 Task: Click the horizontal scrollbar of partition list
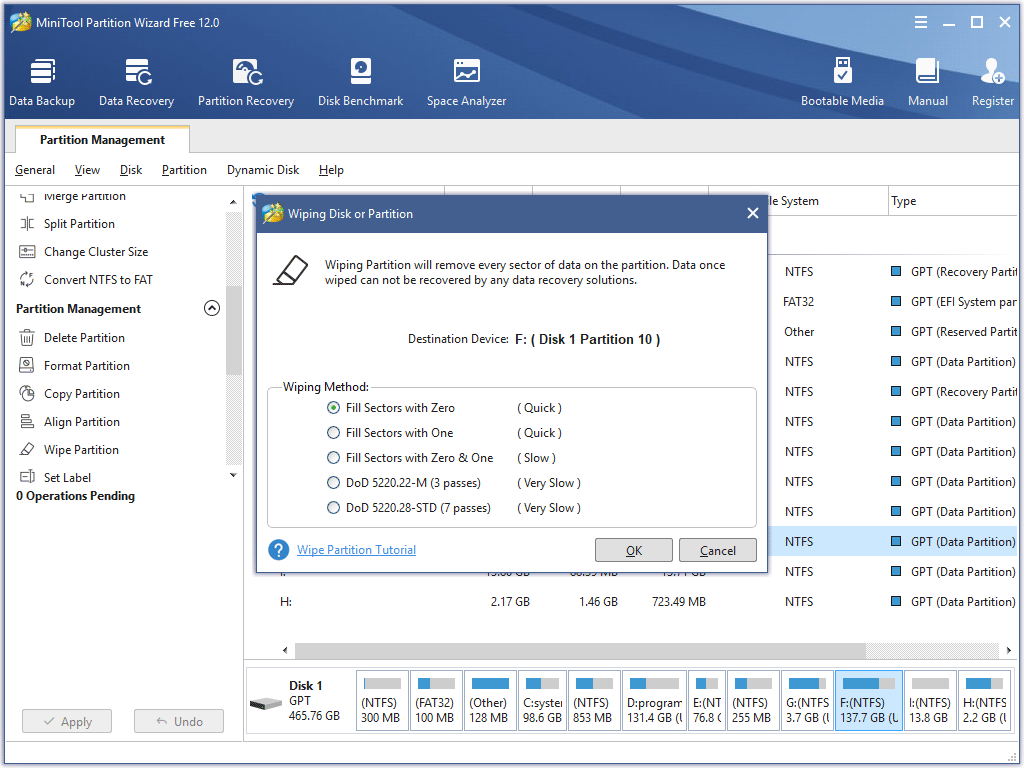(x=580, y=650)
